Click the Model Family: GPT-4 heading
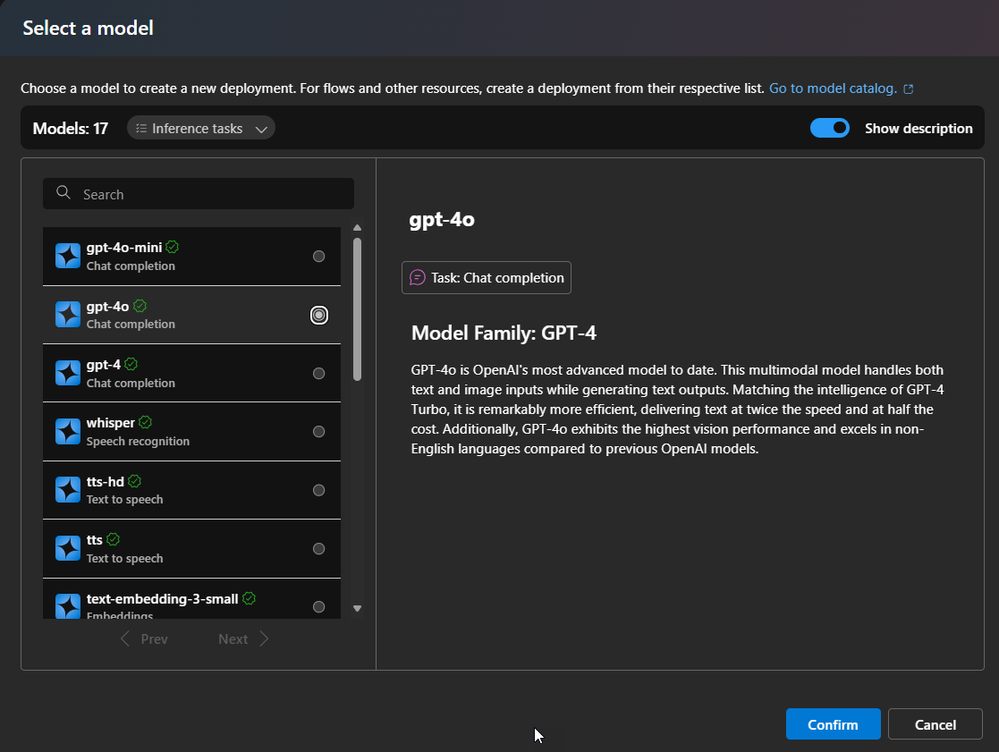Image resolution: width=999 pixels, height=752 pixels. (x=503, y=333)
